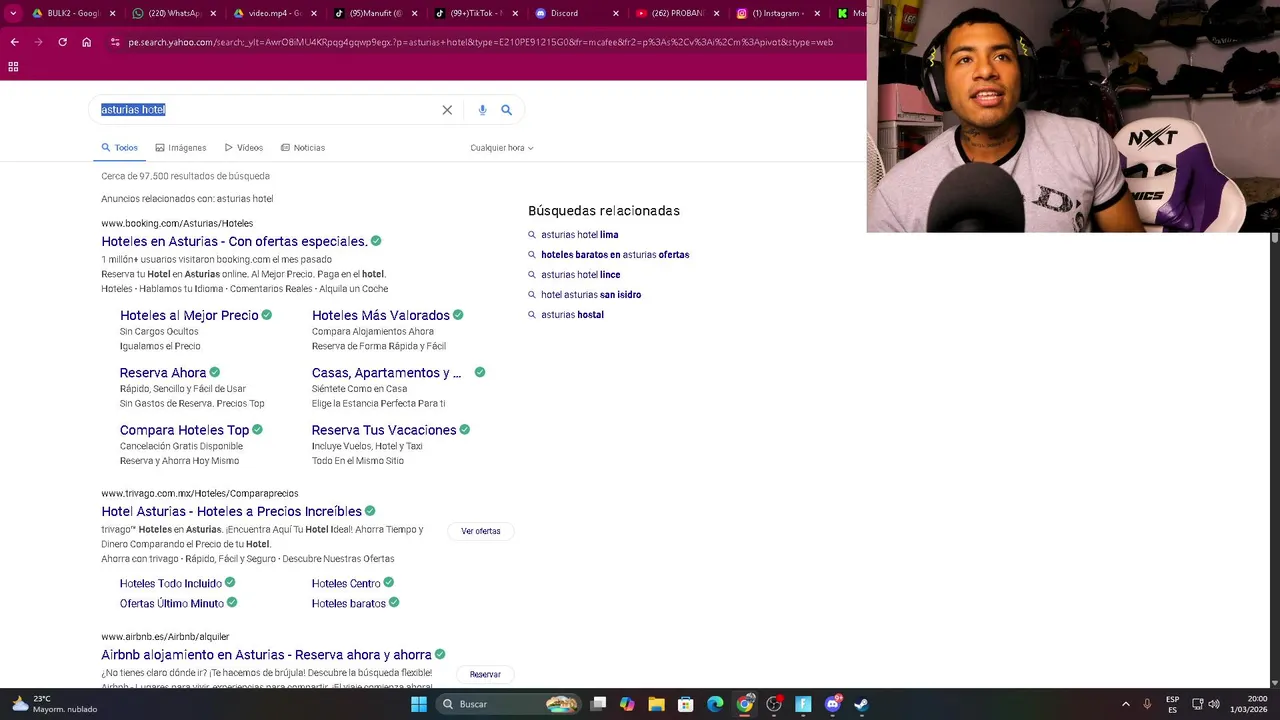Launch Copilot from the taskbar
Screen dimensions: 1280x720
click(x=627, y=704)
